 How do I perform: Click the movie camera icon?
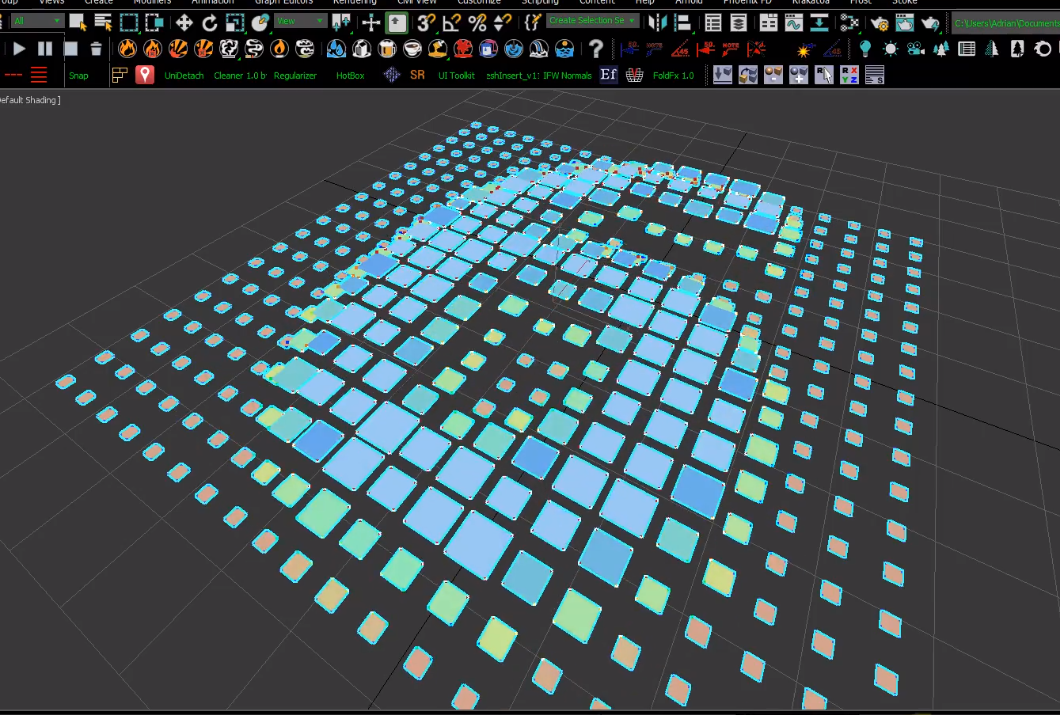[x=916, y=49]
